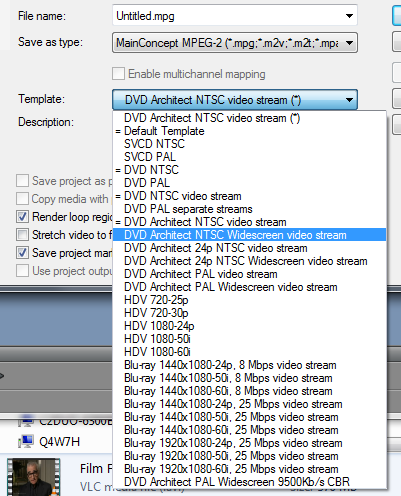Expand the File name dropdown arrow

click(349, 16)
